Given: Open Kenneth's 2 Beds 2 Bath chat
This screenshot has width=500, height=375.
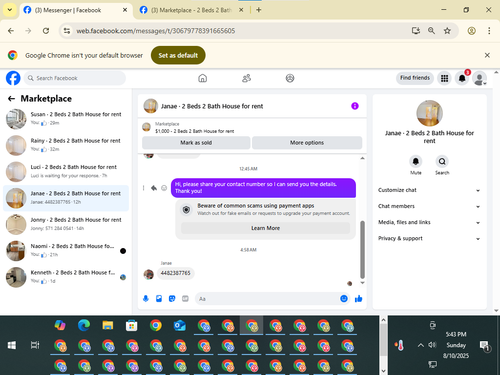Looking at the screenshot, I should tap(66, 277).
